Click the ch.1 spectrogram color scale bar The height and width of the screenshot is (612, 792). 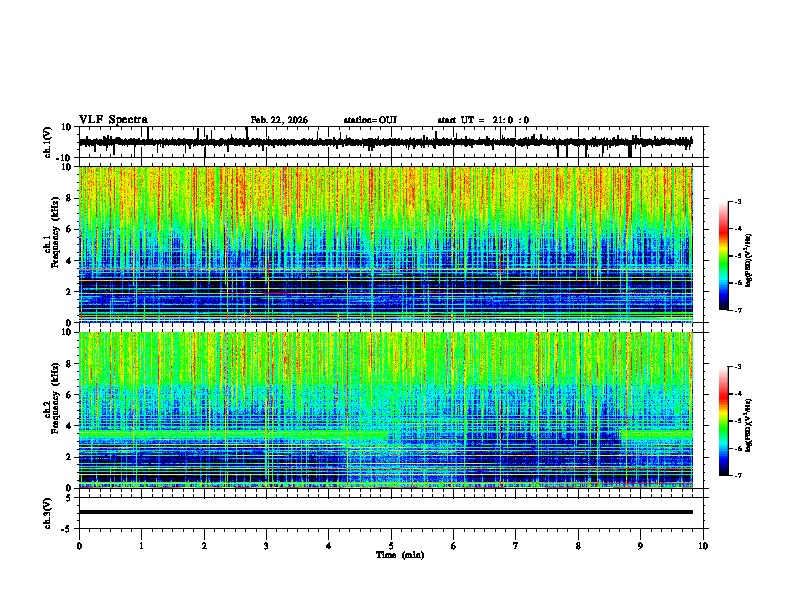(724, 256)
